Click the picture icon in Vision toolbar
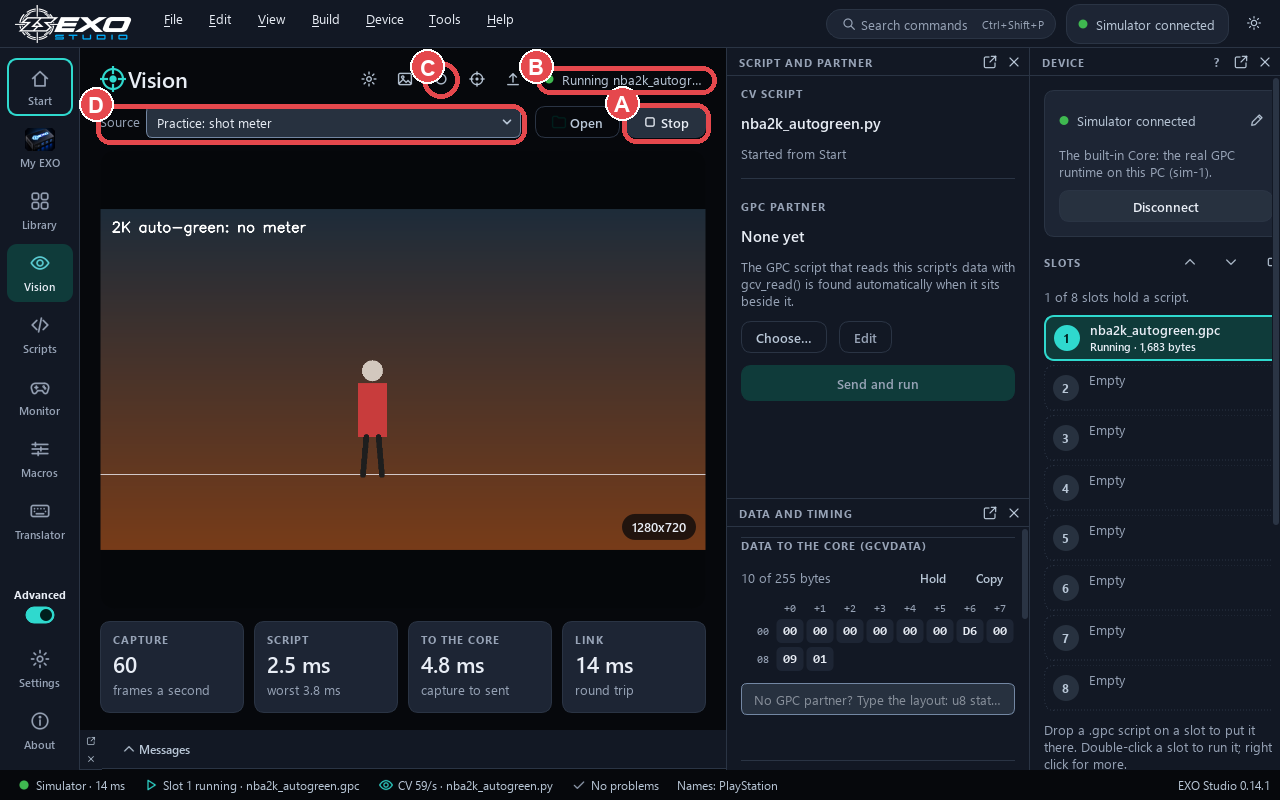Image resolution: width=1280 pixels, height=800 pixels. pos(405,79)
